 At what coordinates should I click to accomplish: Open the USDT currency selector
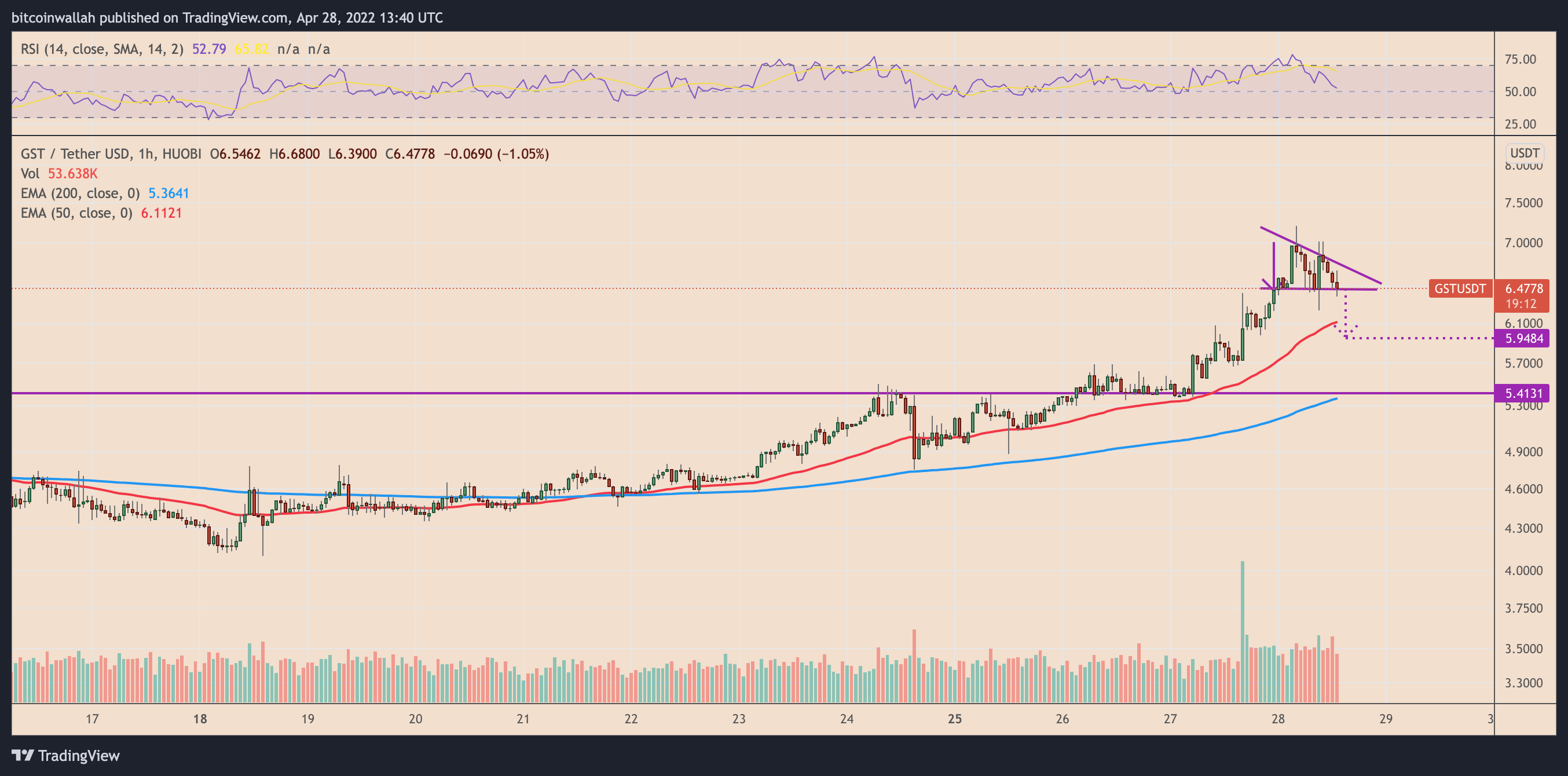(x=1524, y=153)
